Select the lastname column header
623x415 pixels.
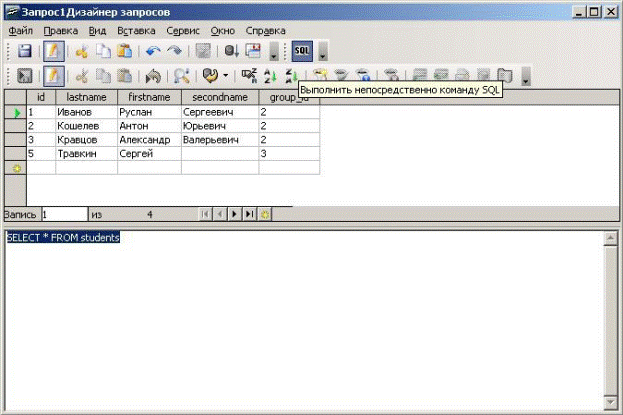[x=87, y=97]
